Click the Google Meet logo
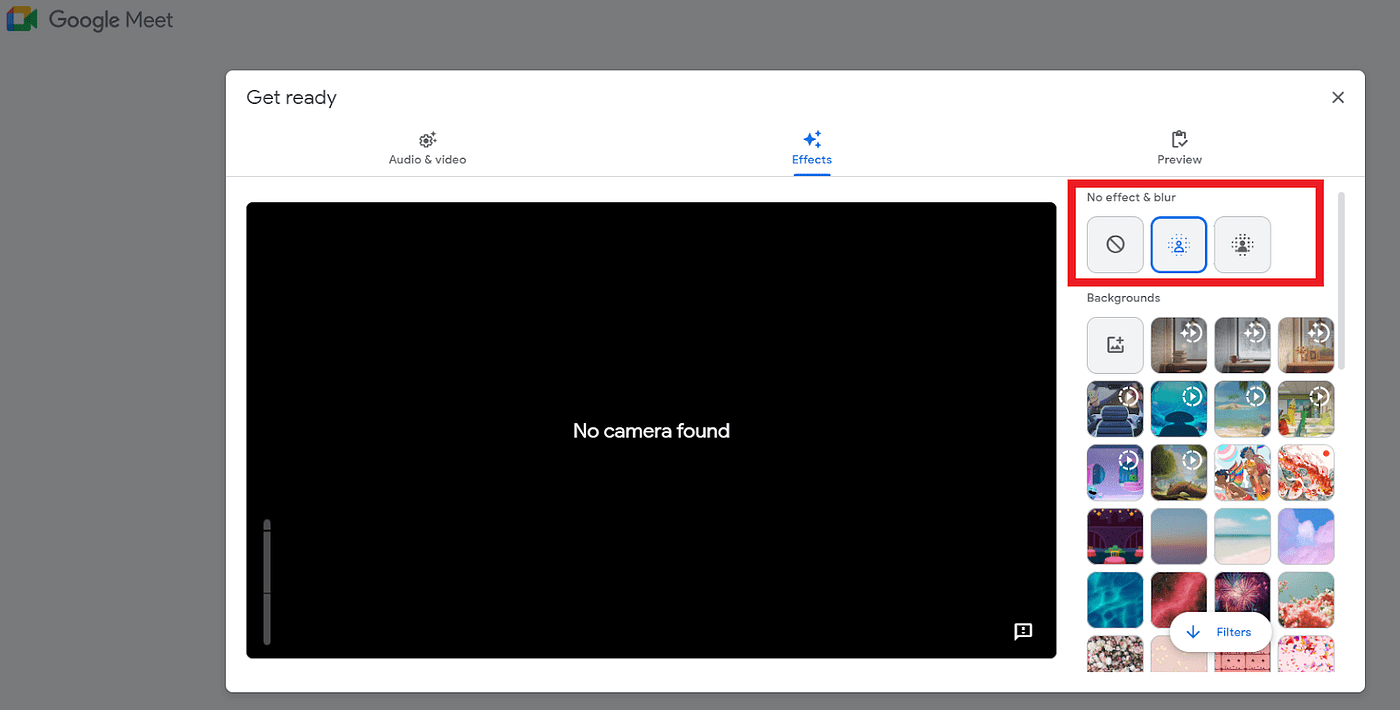 (90, 19)
